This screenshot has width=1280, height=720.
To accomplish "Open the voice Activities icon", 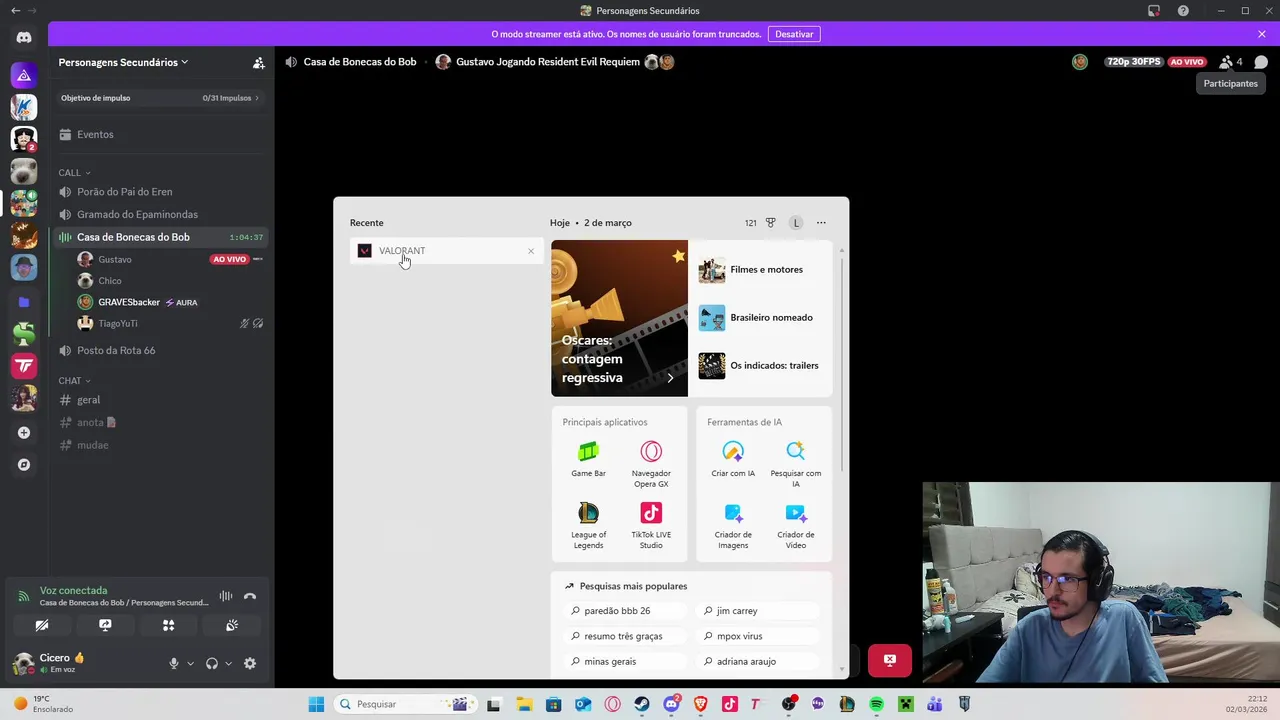I will 168,625.
